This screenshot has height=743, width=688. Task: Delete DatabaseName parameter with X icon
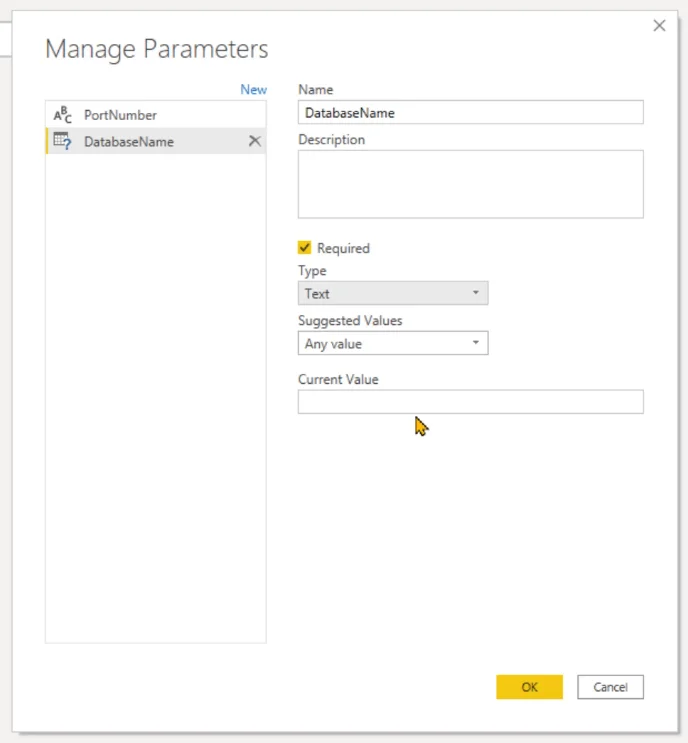click(x=255, y=141)
